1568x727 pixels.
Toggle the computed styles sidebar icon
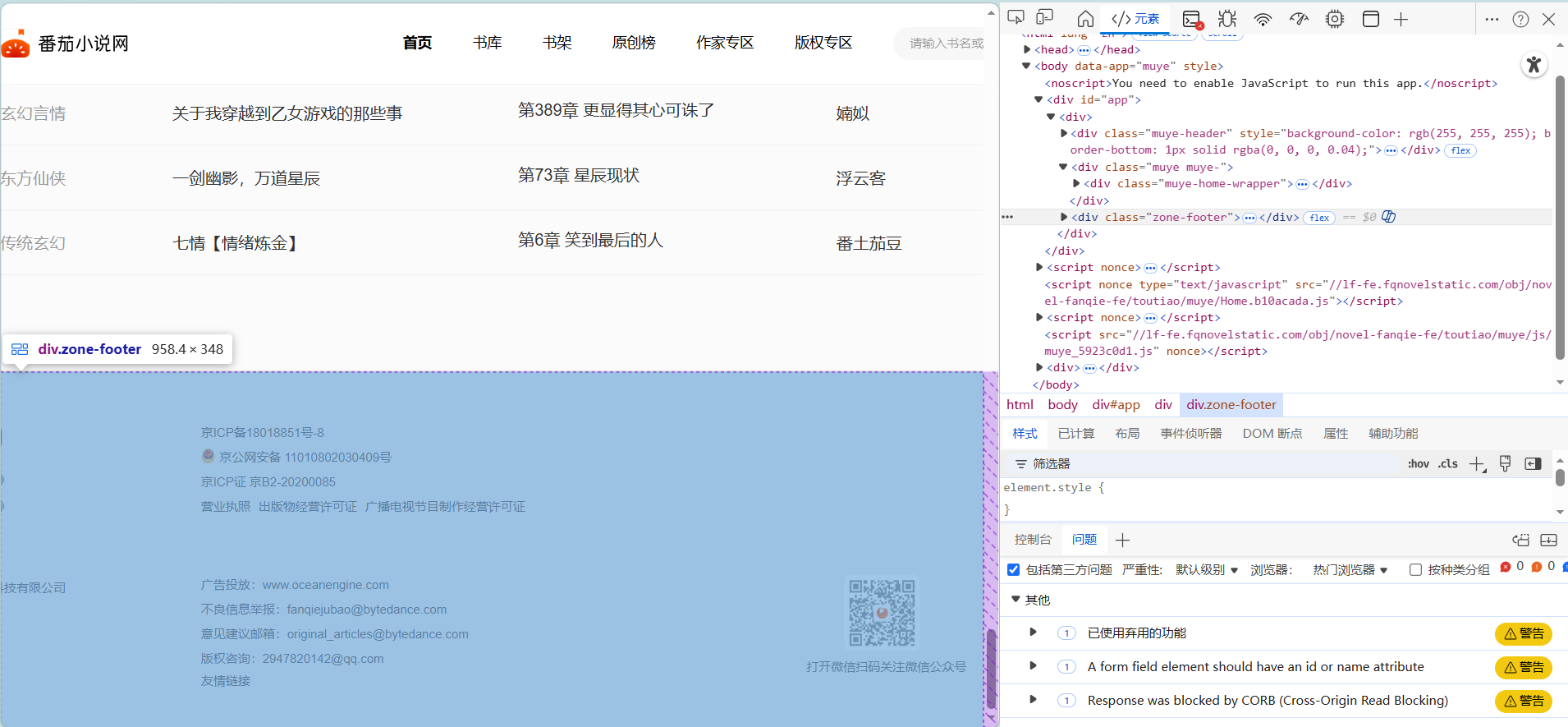1533,464
